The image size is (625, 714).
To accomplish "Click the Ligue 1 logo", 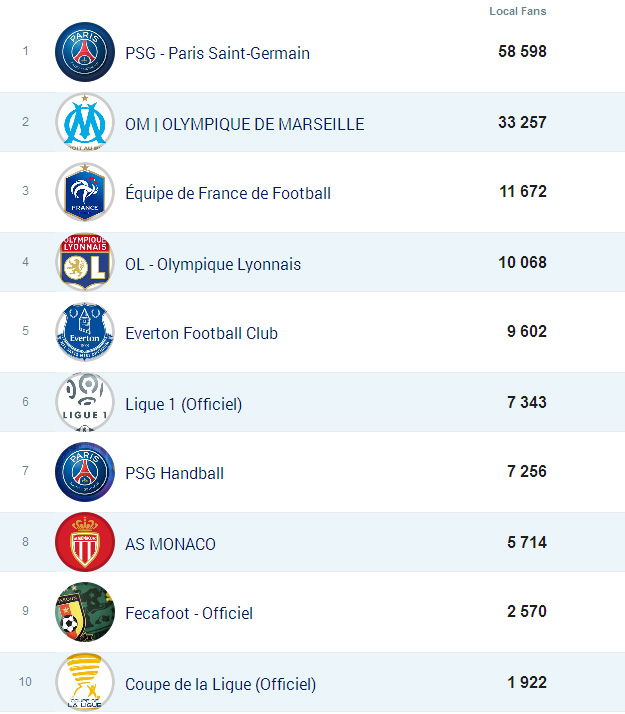I will click(85, 403).
